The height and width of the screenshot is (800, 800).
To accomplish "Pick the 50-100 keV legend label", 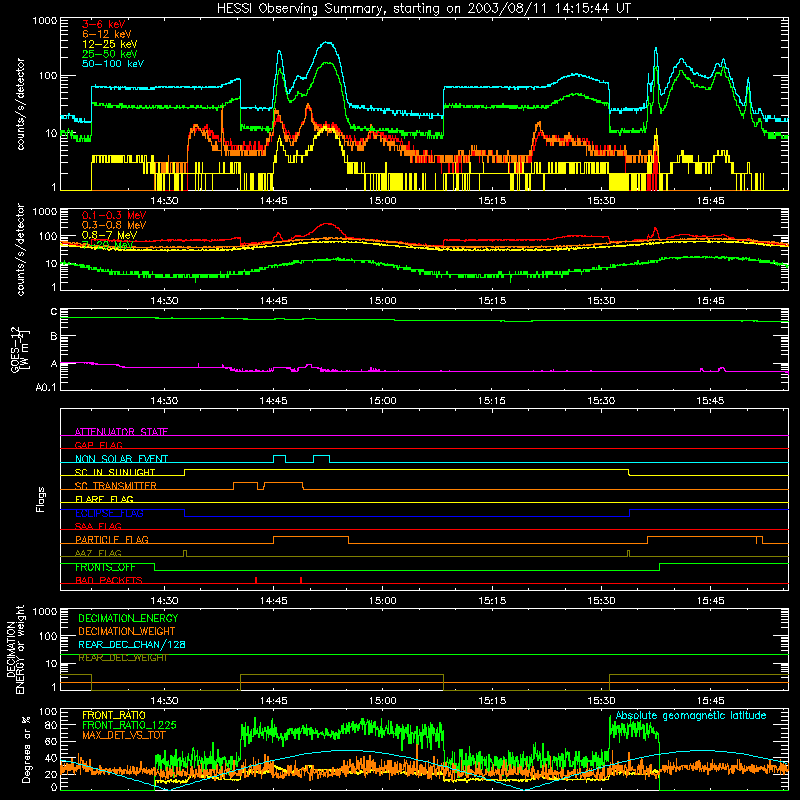I will point(113,64).
